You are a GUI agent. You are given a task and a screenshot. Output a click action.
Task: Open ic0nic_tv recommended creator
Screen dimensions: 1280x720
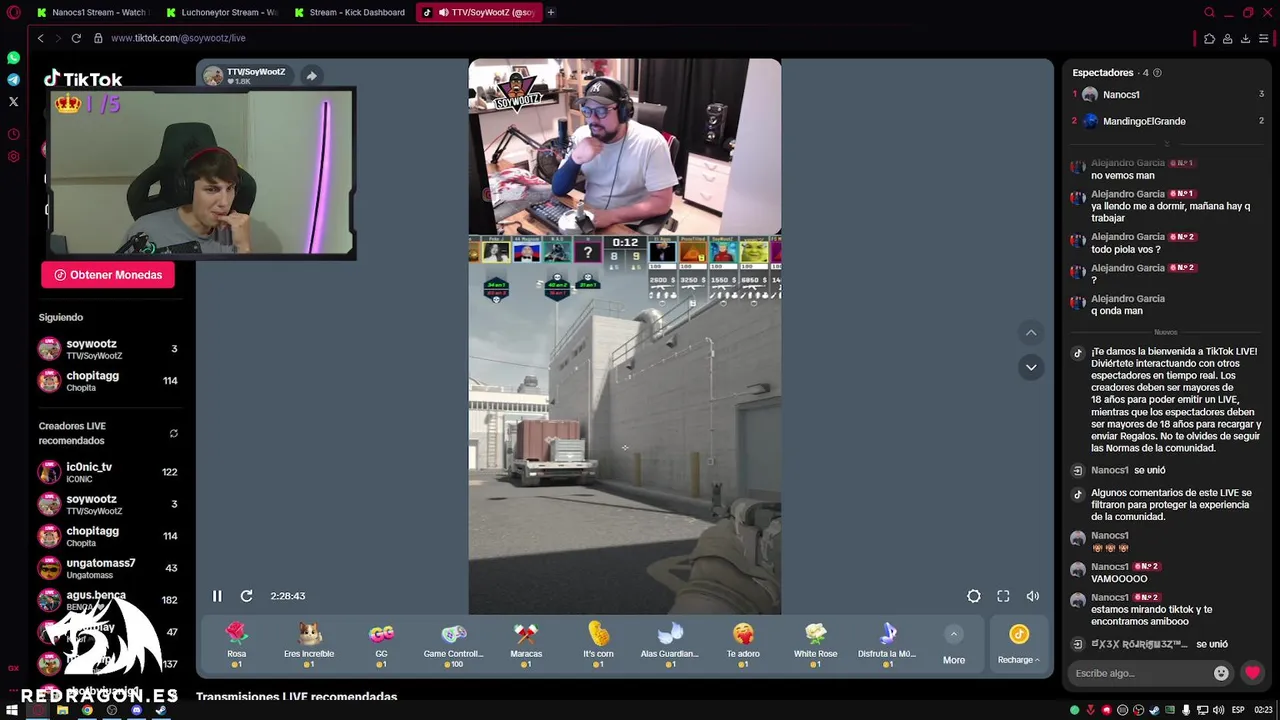(x=107, y=472)
